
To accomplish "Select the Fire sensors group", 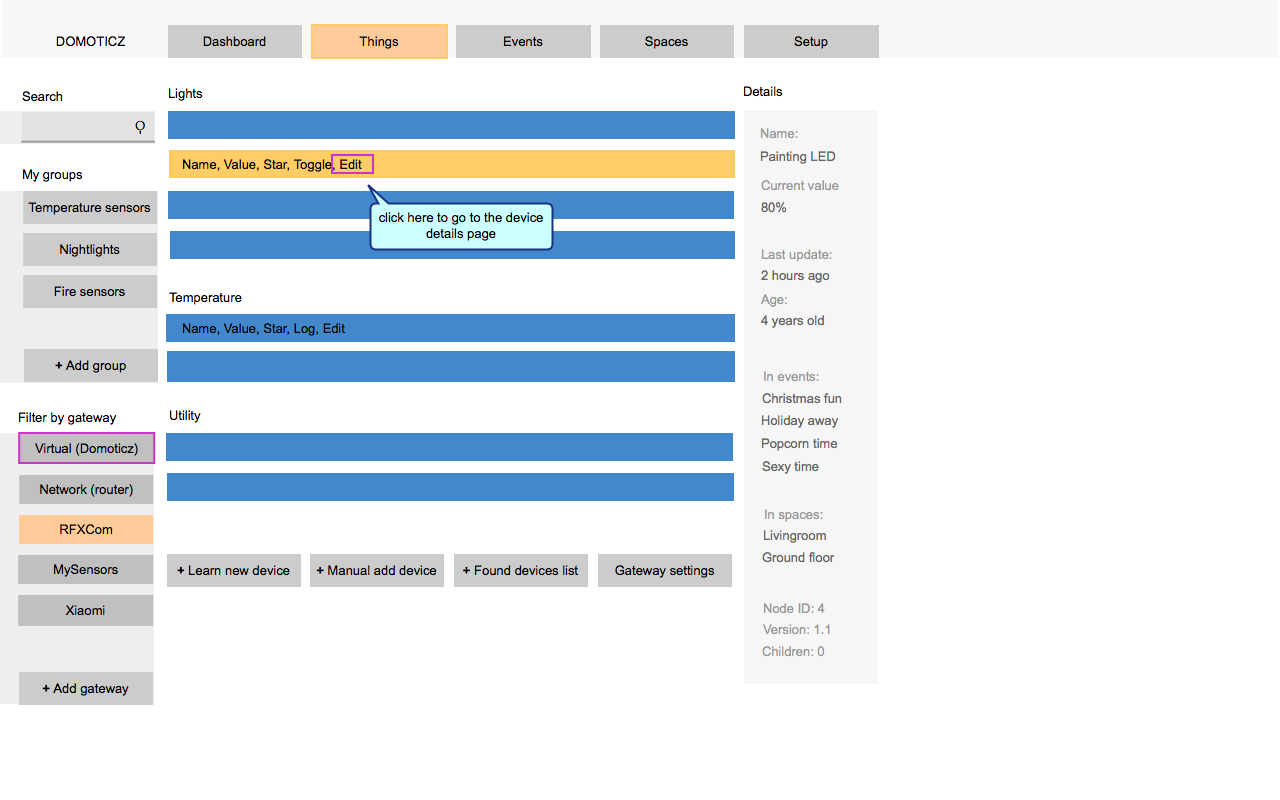I will pyautogui.click(x=90, y=292).
